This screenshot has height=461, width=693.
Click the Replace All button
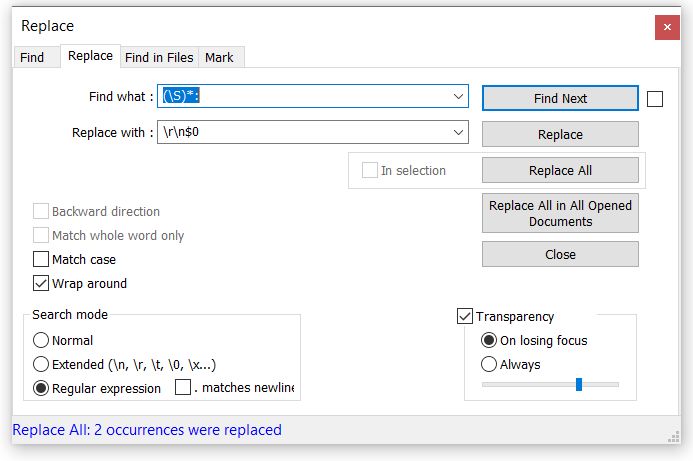pyautogui.click(x=560, y=170)
